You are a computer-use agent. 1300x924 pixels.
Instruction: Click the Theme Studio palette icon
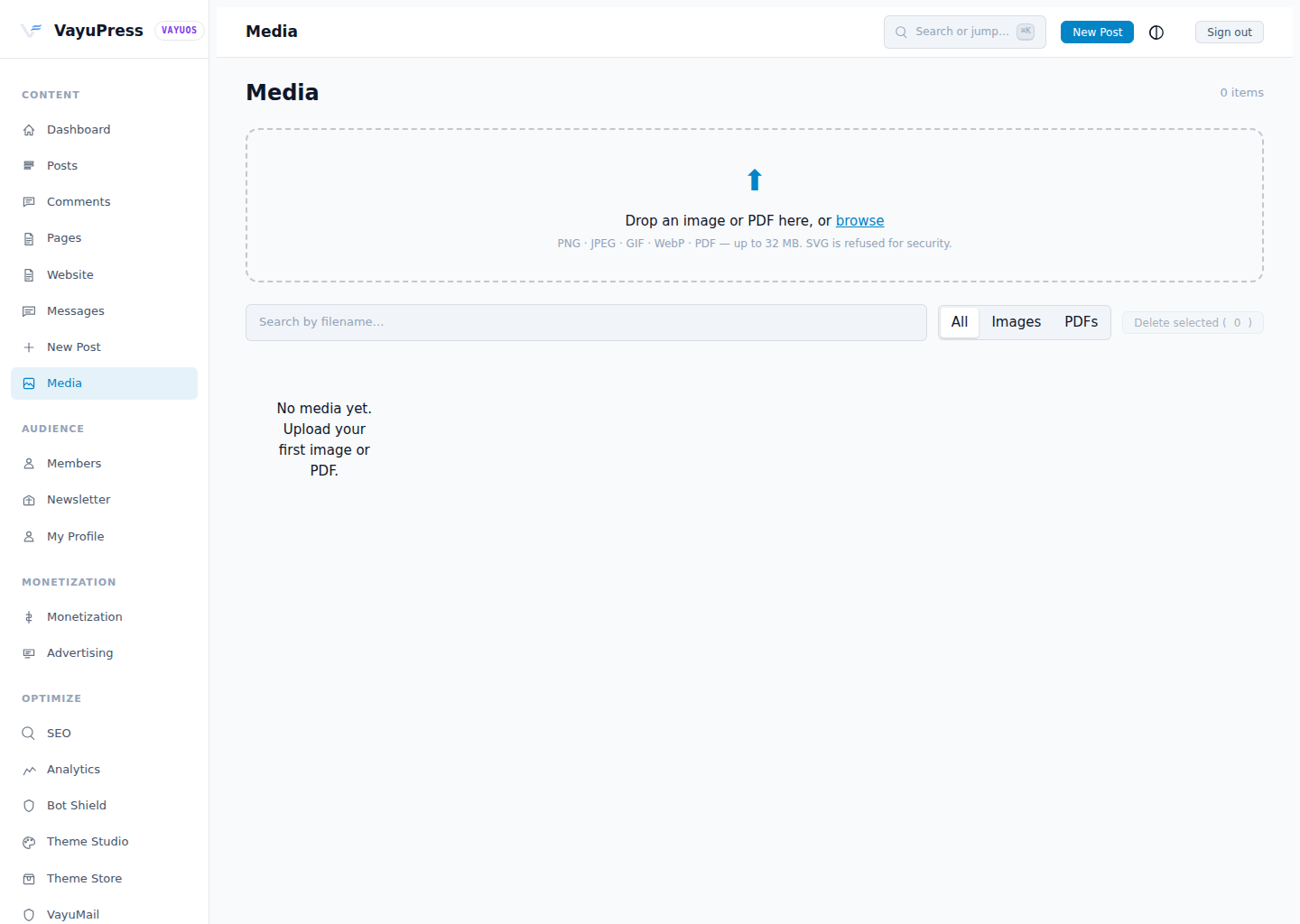click(29, 842)
